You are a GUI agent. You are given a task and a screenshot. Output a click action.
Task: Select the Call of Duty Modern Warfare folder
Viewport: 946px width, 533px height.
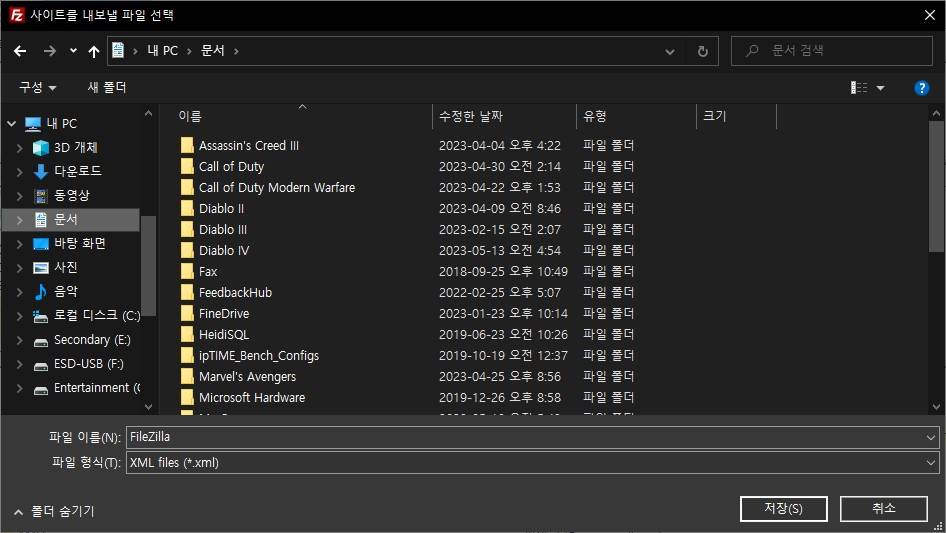[277, 188]
